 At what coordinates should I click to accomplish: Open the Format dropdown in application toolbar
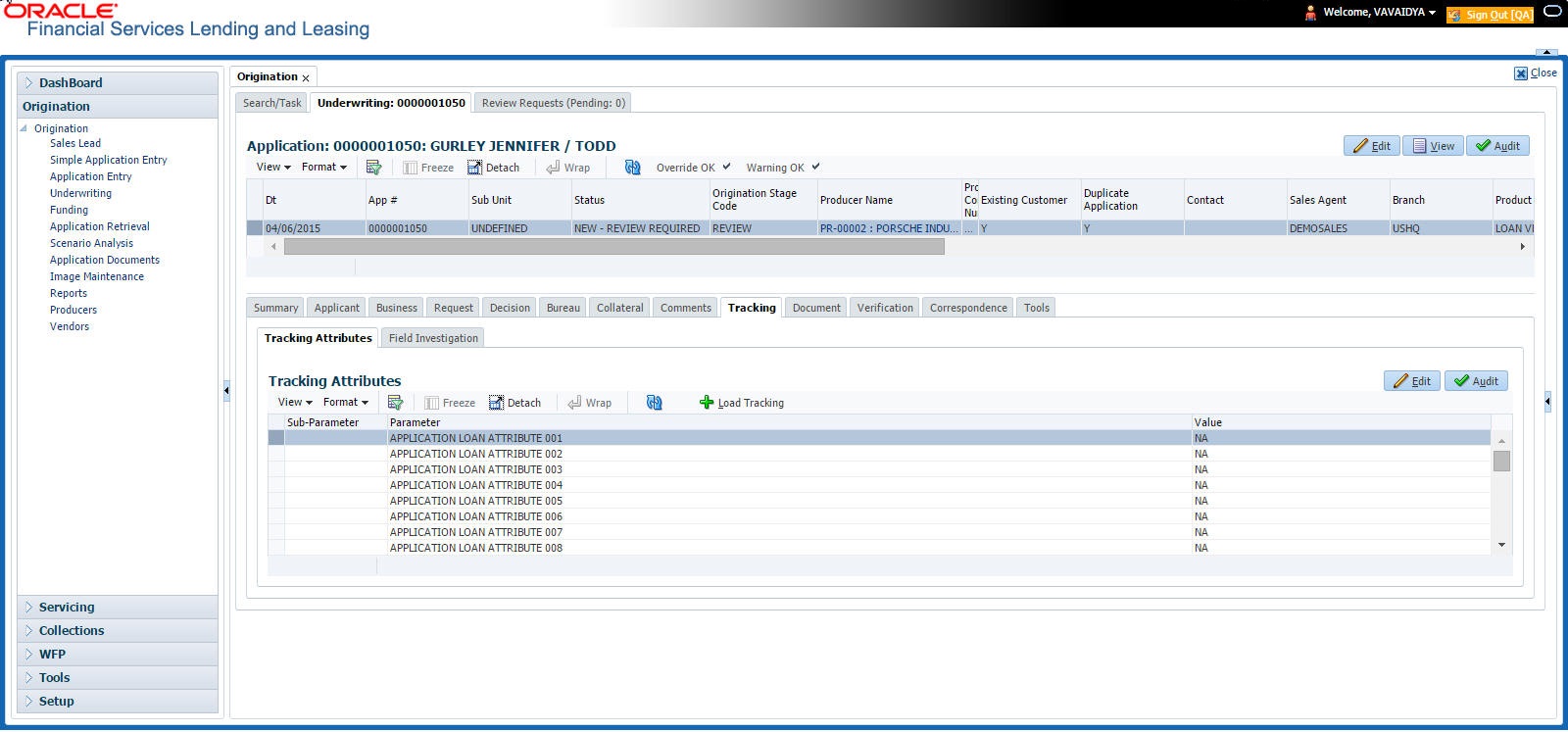(324, 168)
